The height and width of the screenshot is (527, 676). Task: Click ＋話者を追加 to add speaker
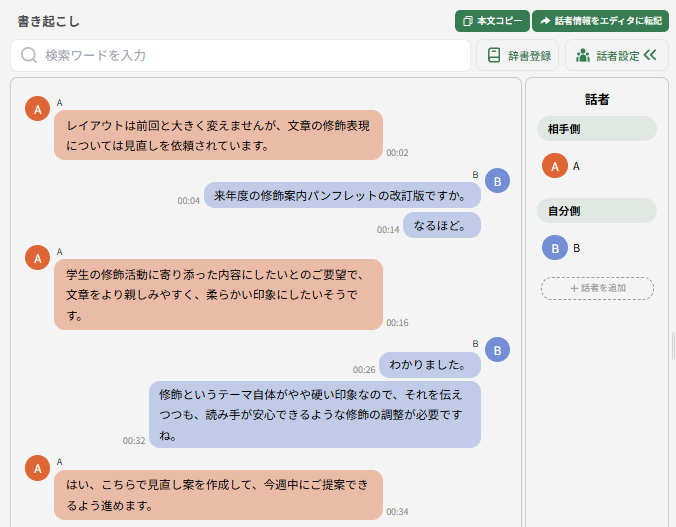pos(597,288)
